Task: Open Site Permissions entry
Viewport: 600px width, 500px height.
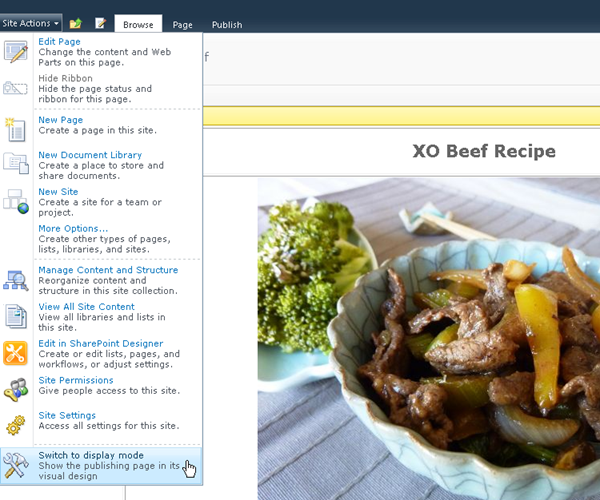Action: [101, 386]
